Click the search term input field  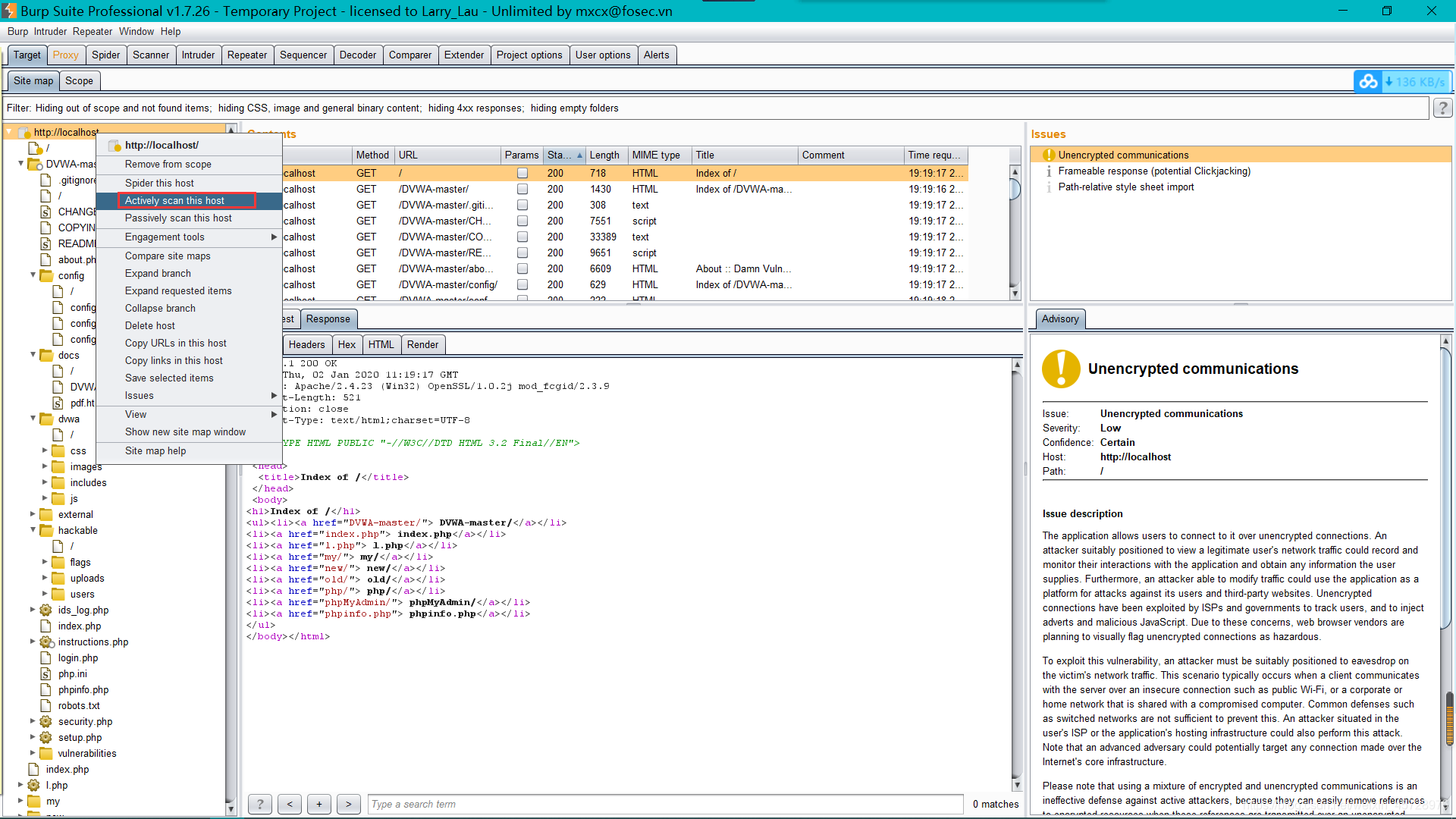tap(666, 804)
